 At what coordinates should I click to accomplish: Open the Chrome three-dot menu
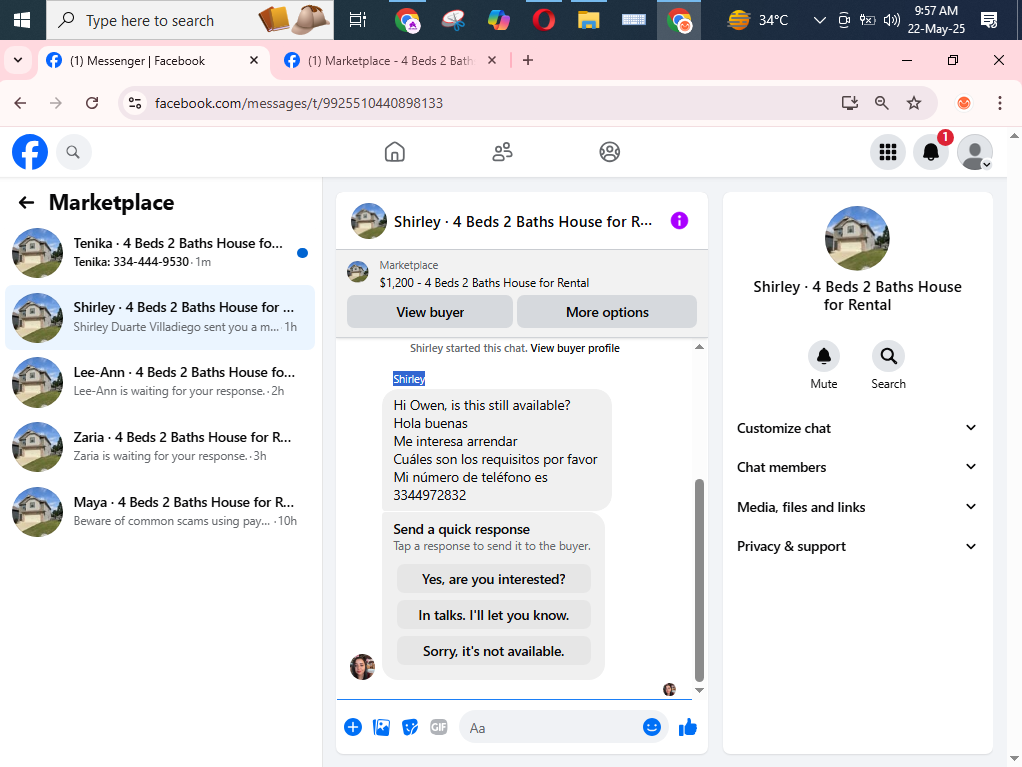[x=999, y=103]
